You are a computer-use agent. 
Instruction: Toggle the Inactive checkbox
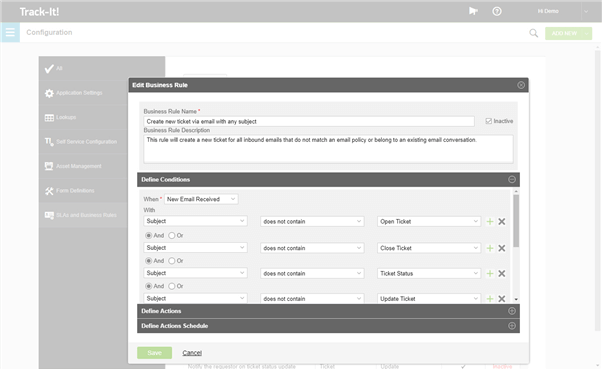[x=488, y=121]
